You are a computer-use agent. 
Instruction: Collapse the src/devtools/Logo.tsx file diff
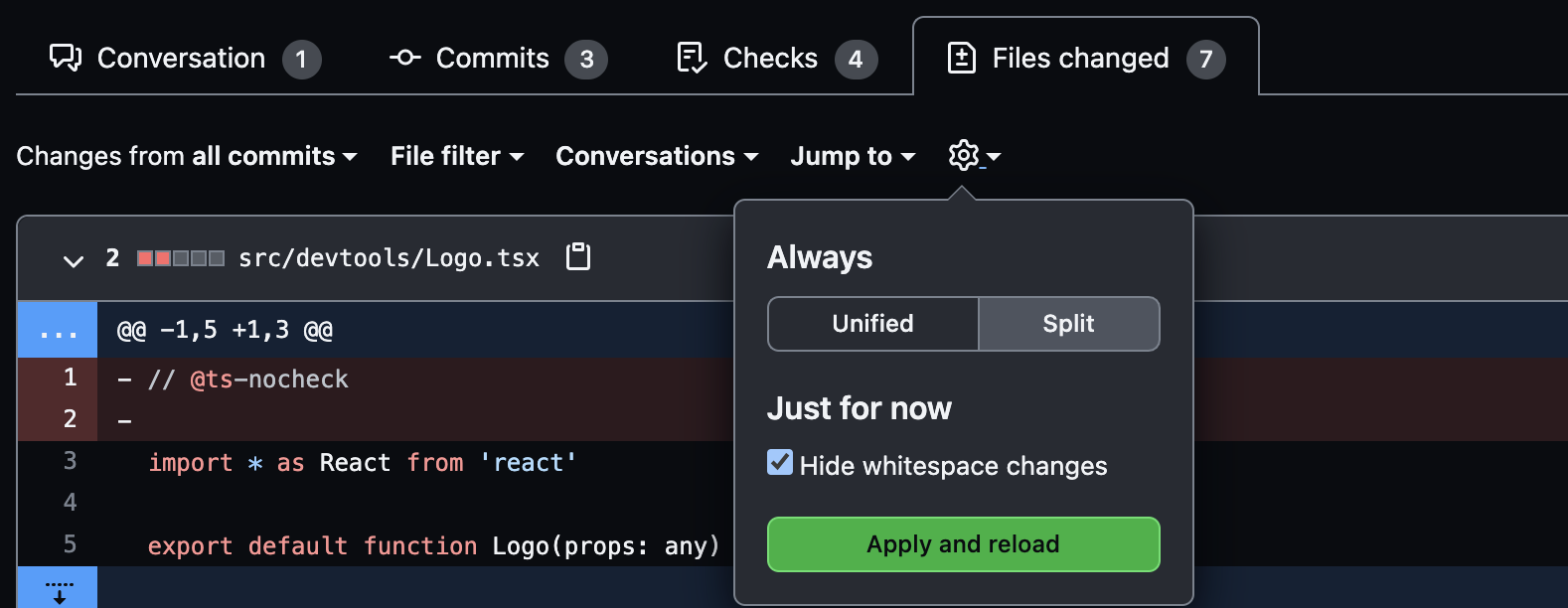(73, 260)
